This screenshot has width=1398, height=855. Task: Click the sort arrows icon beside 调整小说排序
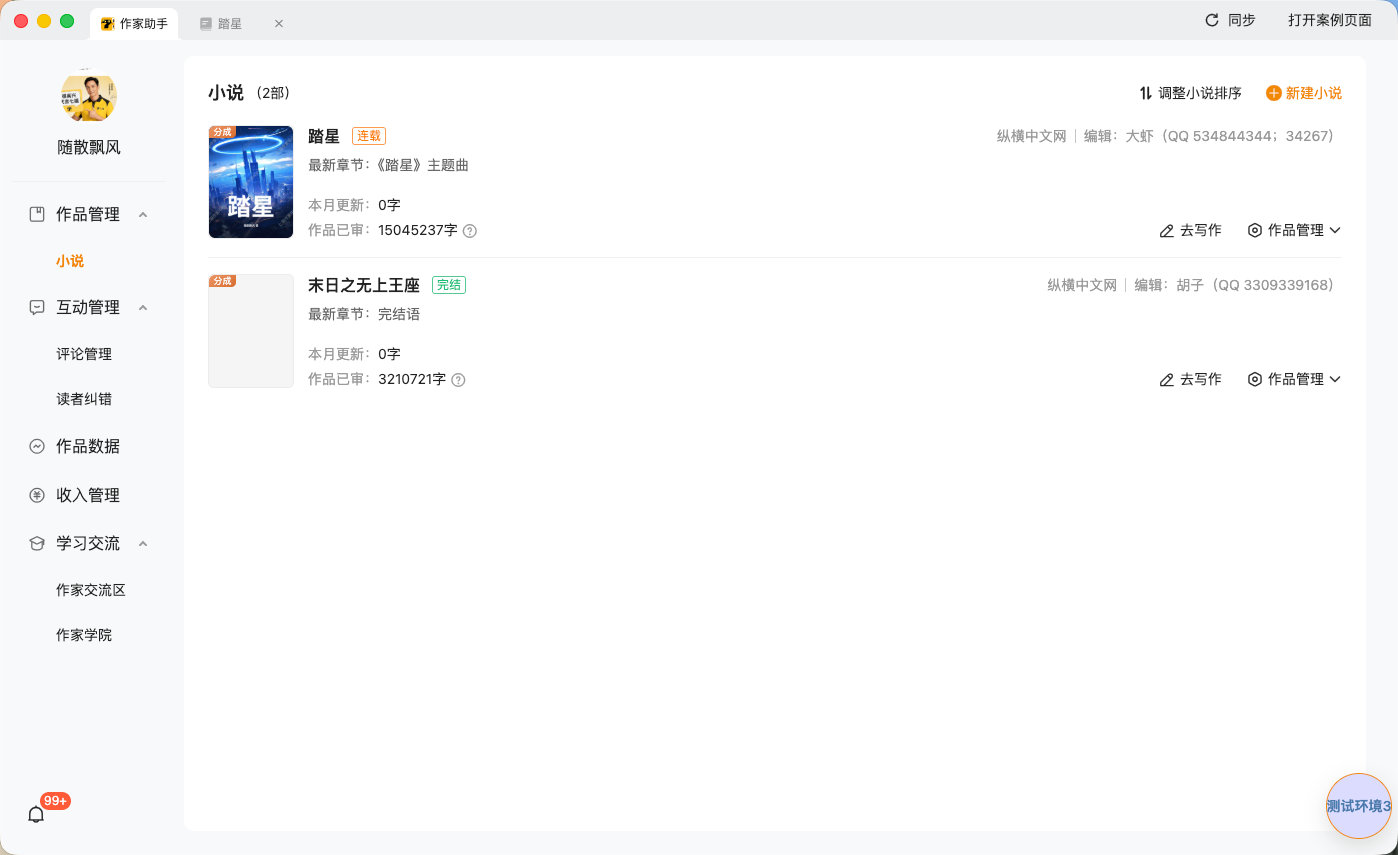[1146, 93]
